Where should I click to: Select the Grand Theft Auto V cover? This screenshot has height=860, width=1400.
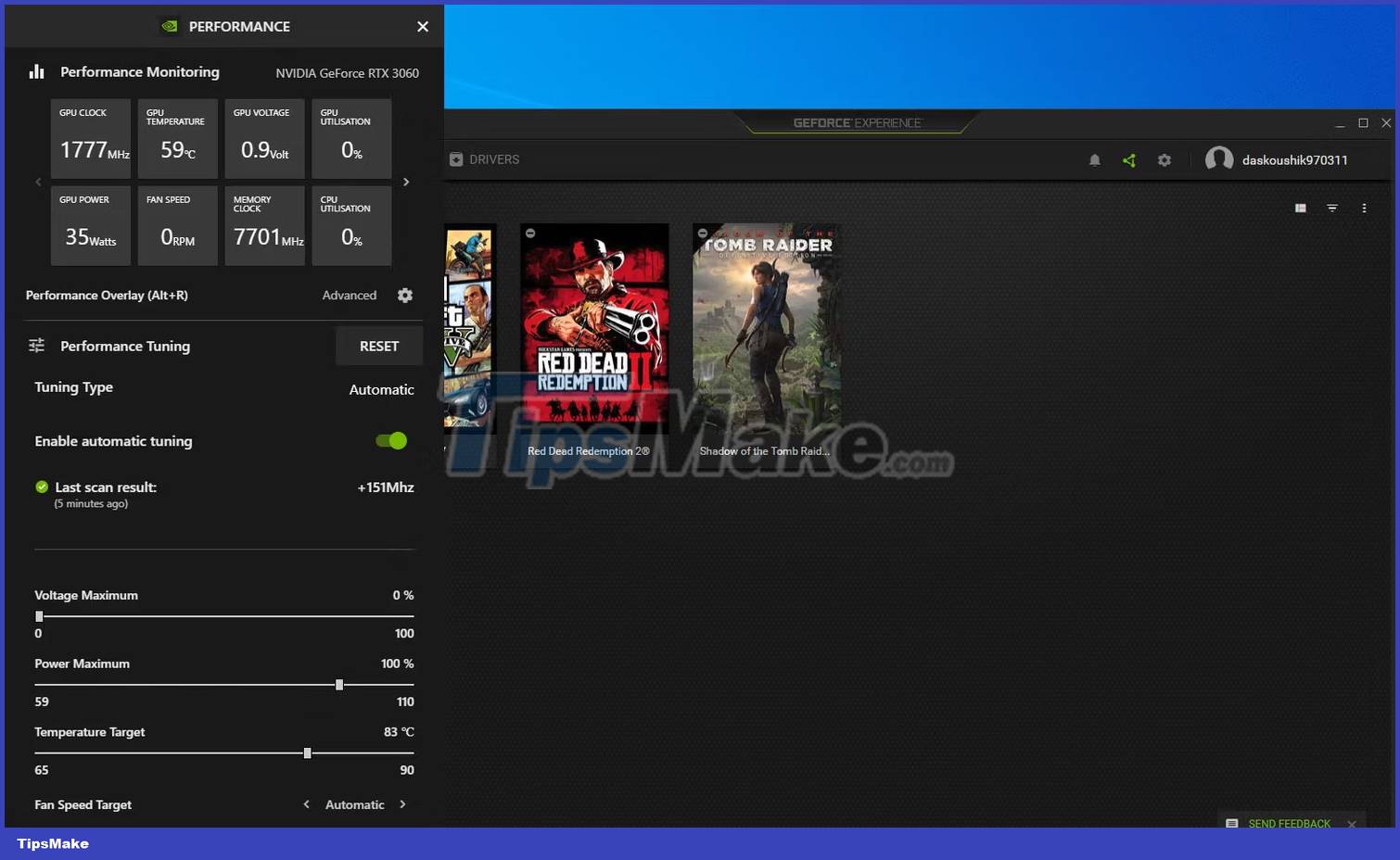click(470, 328)
